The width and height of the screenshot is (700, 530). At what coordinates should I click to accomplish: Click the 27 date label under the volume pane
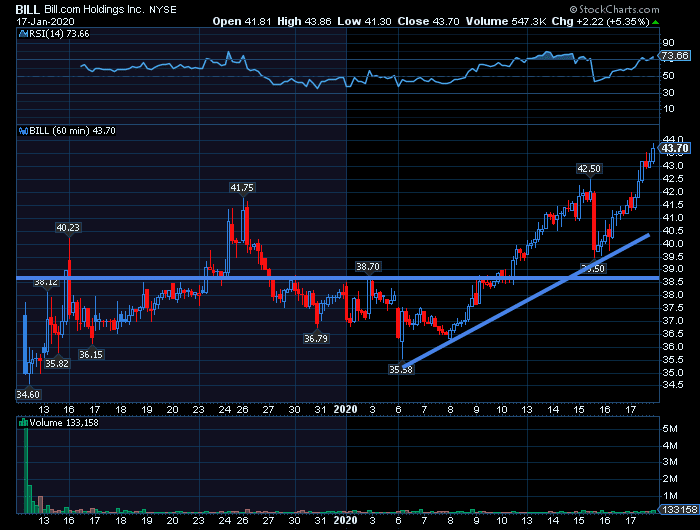pos(268,521)
